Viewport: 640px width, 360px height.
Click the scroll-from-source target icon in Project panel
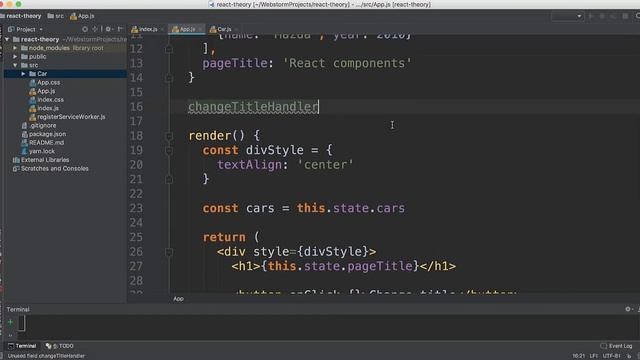pos(85,29)
